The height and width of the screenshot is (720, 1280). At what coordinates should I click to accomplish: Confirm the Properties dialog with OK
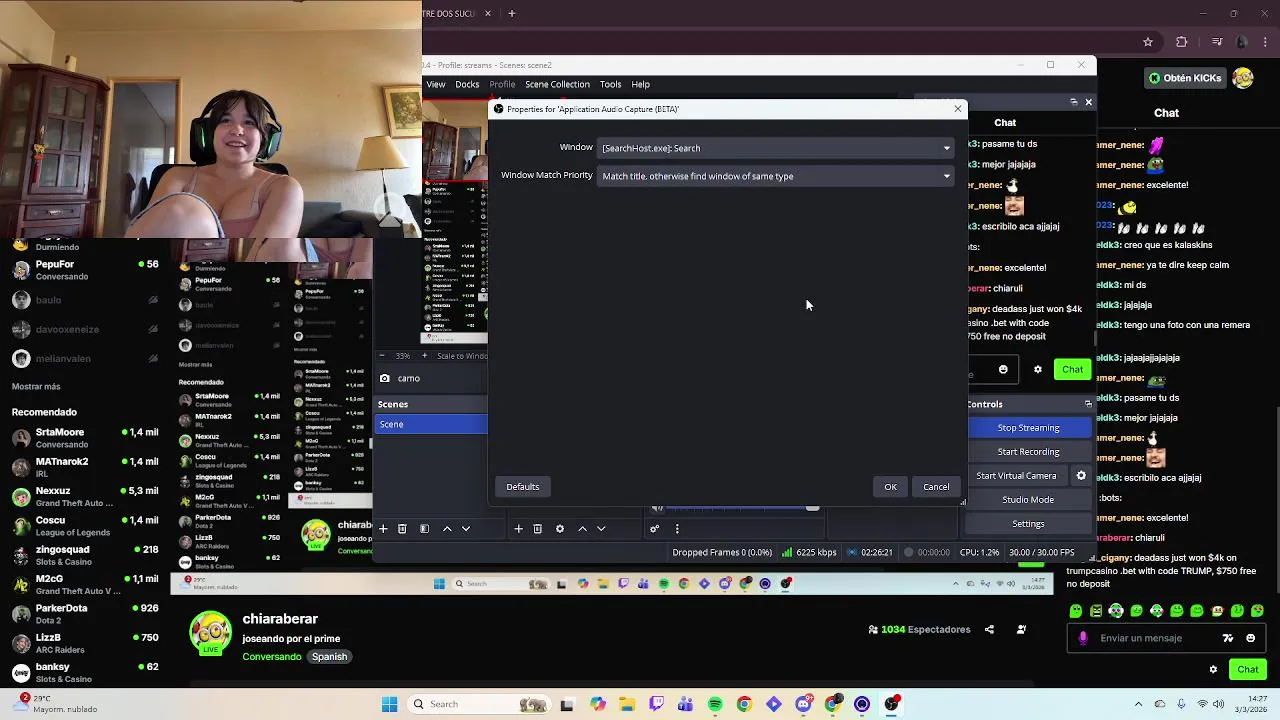click(x=890, y=487)
